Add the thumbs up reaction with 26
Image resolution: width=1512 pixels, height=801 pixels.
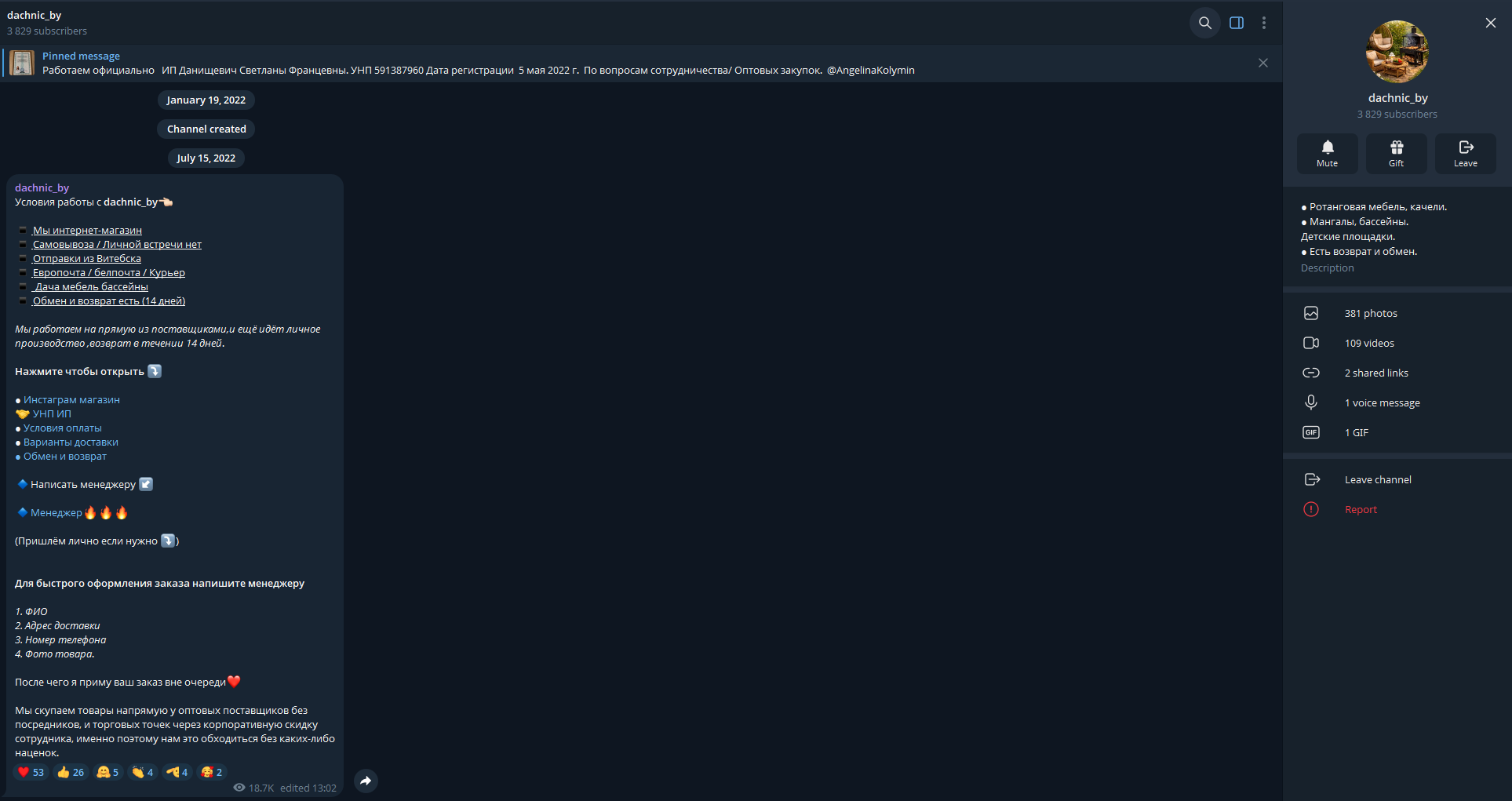pyautogui.click(x=71, y=772)
